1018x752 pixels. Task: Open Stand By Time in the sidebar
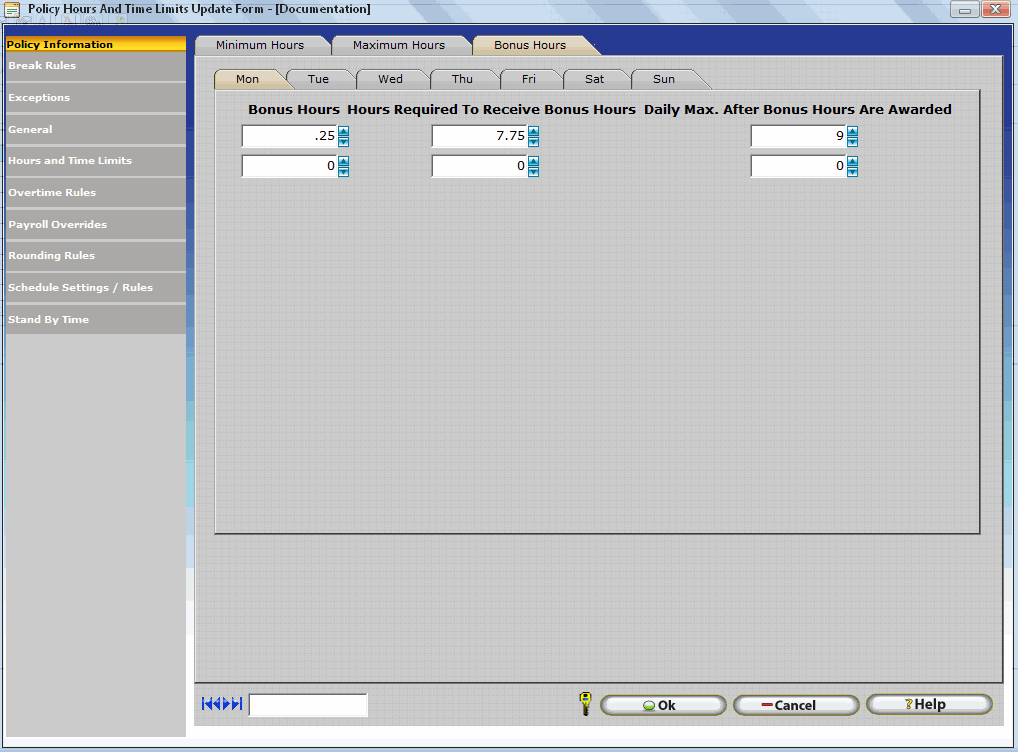point(95,319)
